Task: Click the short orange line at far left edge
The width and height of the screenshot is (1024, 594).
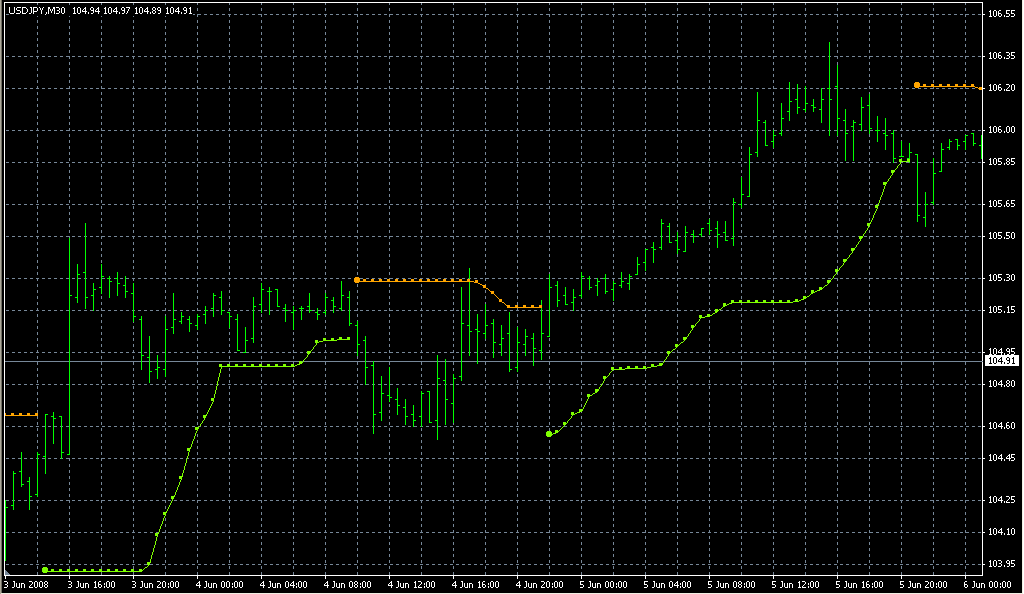Action: tap(20, 414)
